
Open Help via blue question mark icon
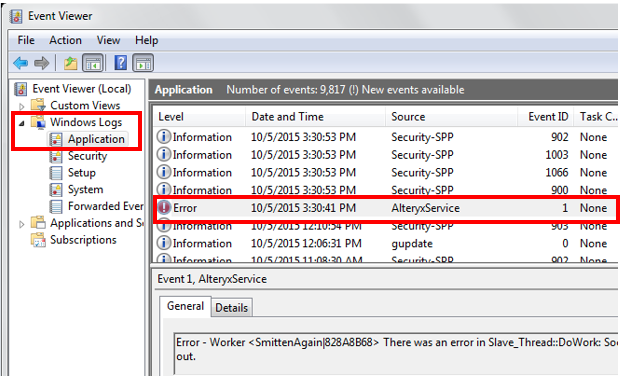click(120, 63)
